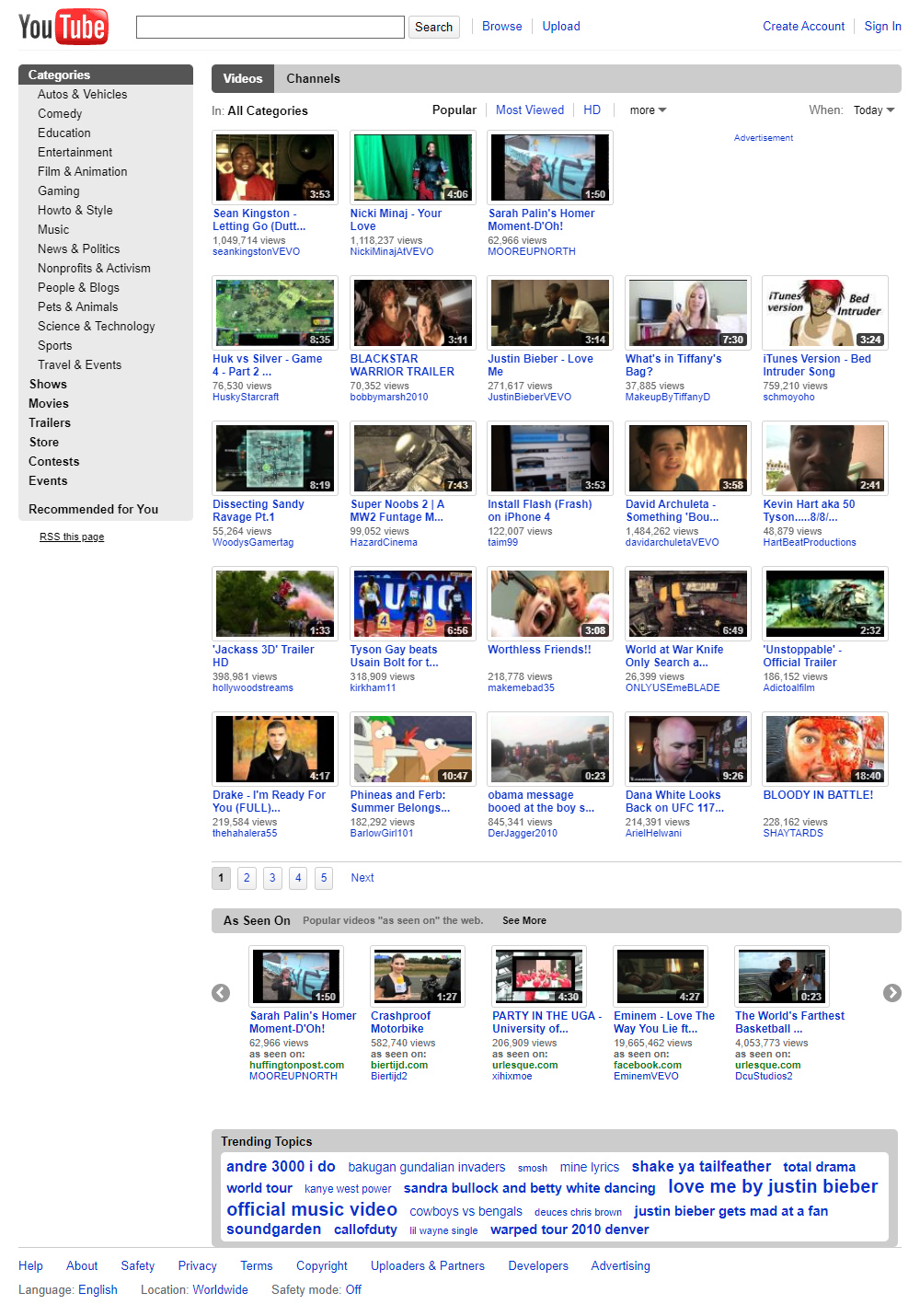The width and height of the screenshot is (920, 1316).
Task: Open Trailers in sidebar
Action: pos(50,423)
